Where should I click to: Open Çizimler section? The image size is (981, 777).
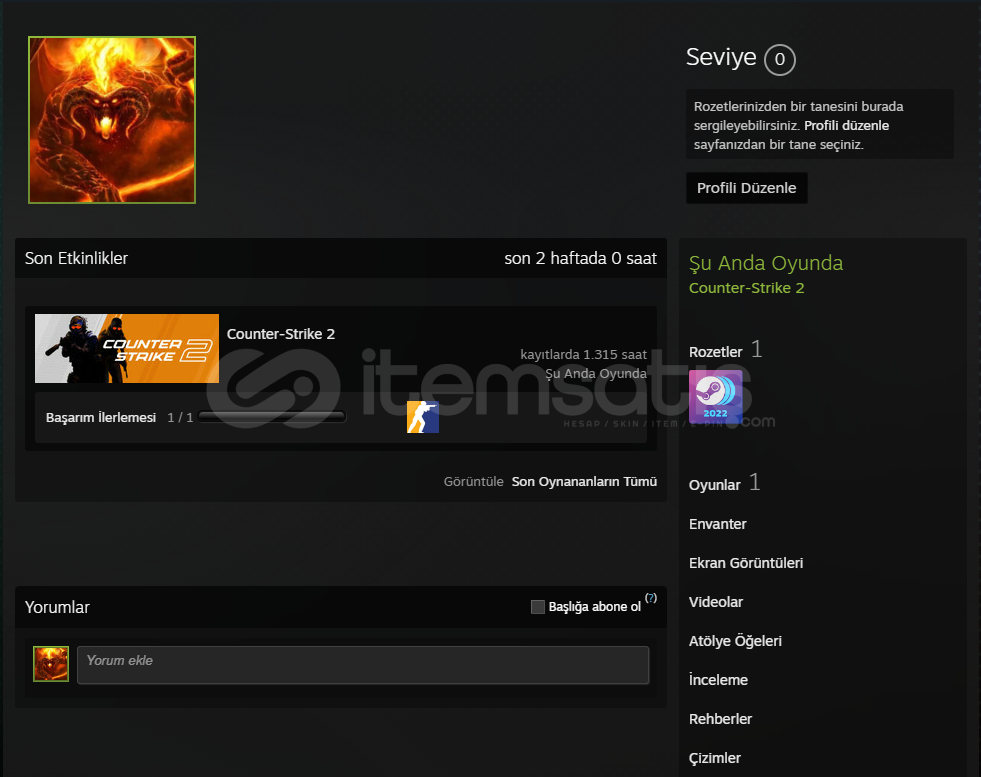[x=714, y=758]
